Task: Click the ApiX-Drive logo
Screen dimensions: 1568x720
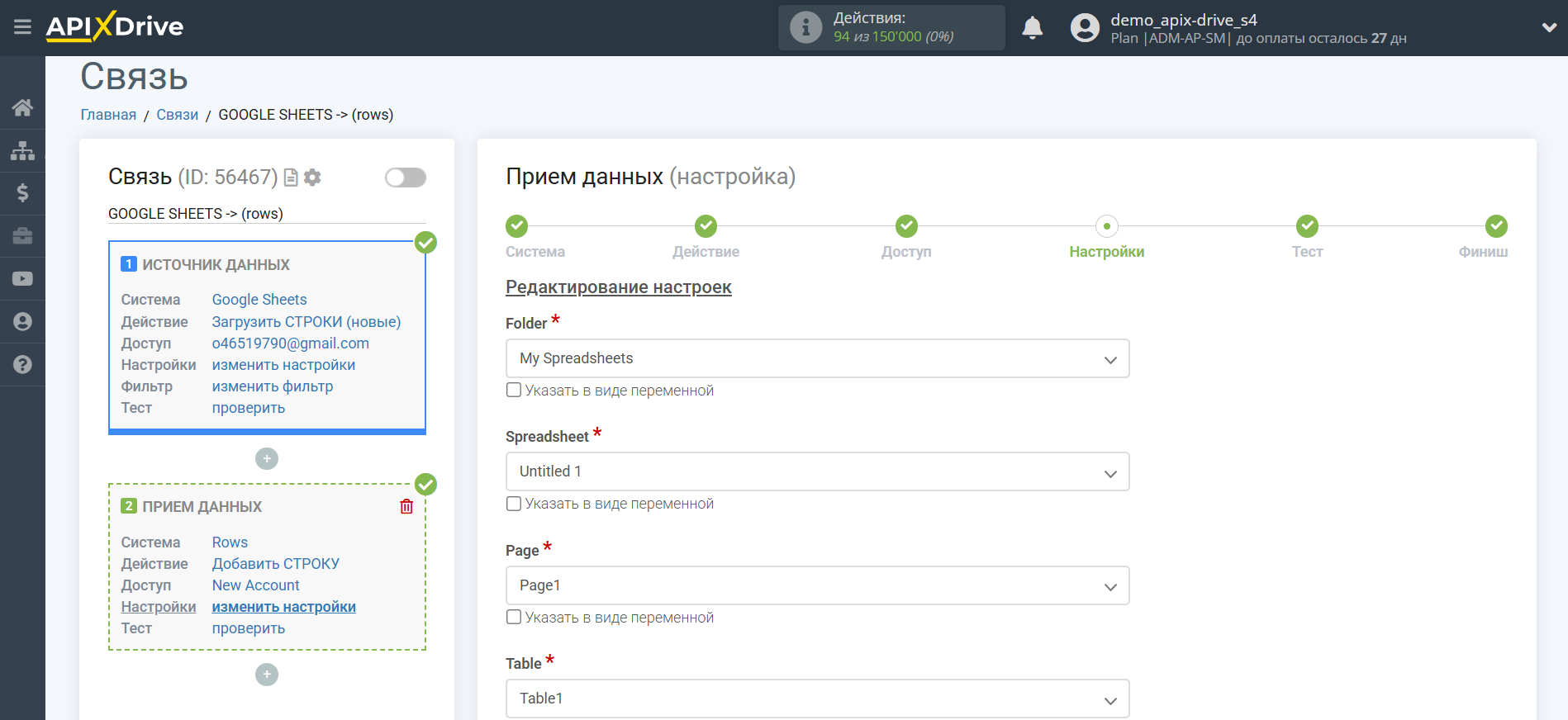Action: [x=115, y=26]
